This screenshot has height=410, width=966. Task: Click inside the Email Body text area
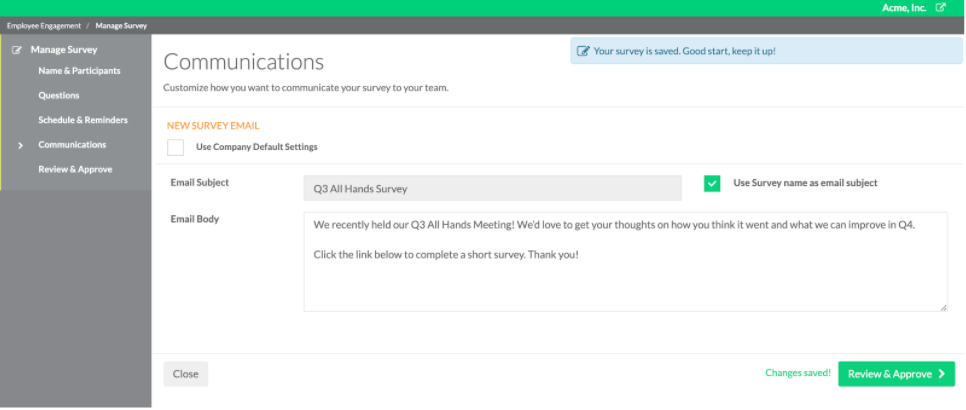click(626, 262)
